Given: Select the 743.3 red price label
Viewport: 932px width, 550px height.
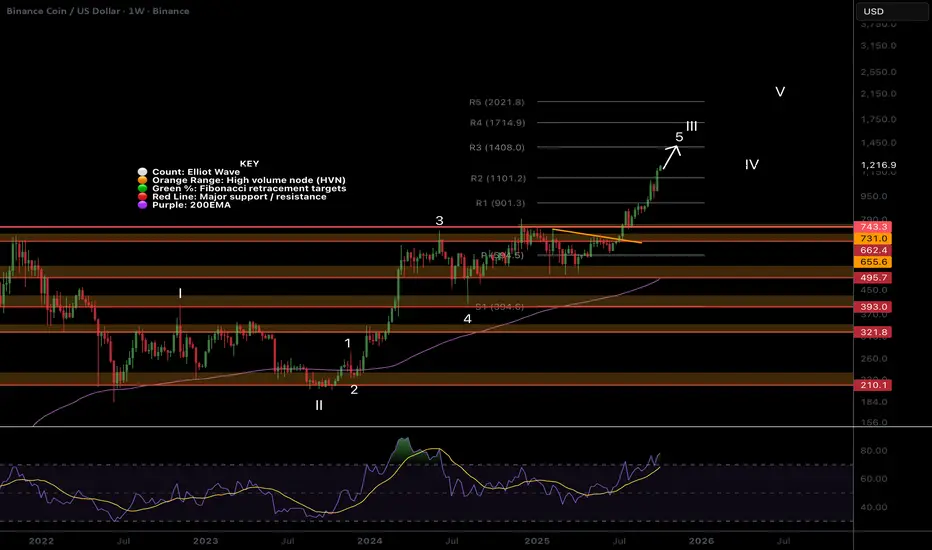Looking at the screenshot, I should (878, 228).
